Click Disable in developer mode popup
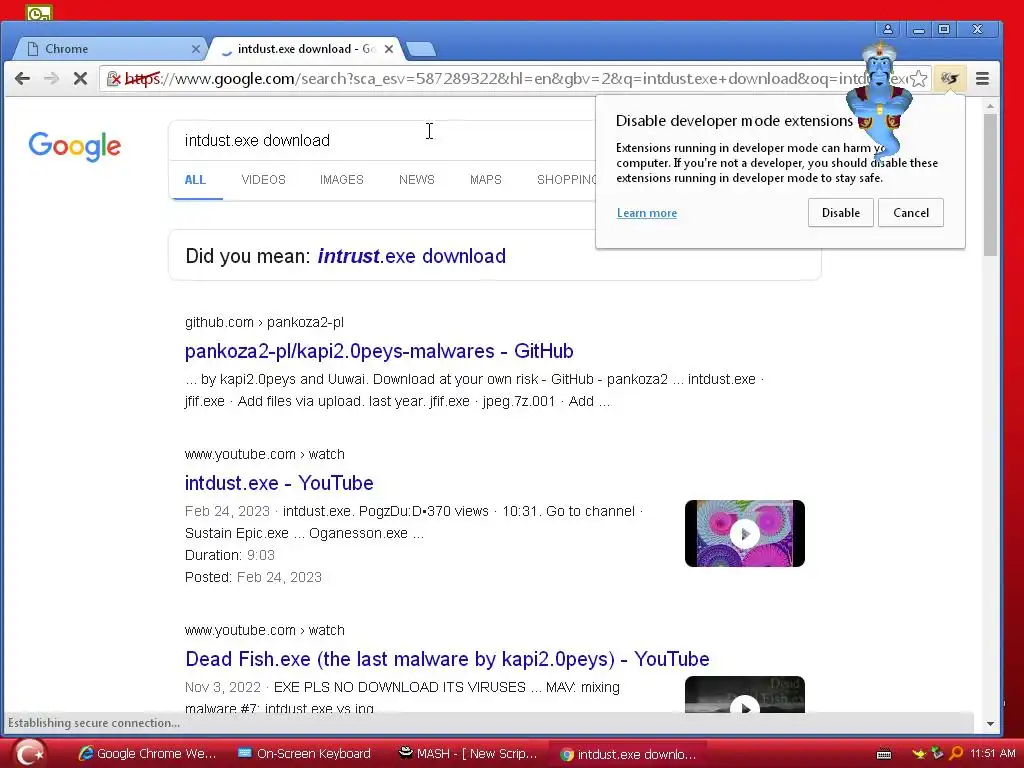This screenshot has height=768, width=1024. pos(840,213)
